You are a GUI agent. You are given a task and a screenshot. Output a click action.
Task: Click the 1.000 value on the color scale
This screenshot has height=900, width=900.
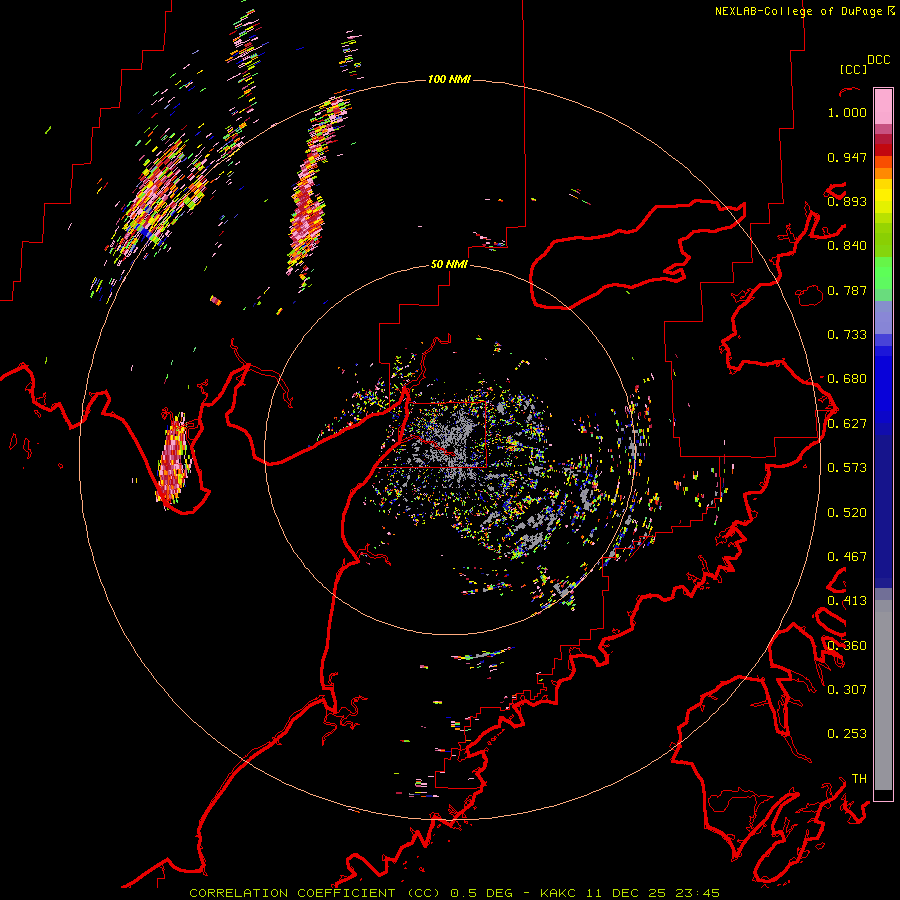pyautogui.click(x=847, y=112)
